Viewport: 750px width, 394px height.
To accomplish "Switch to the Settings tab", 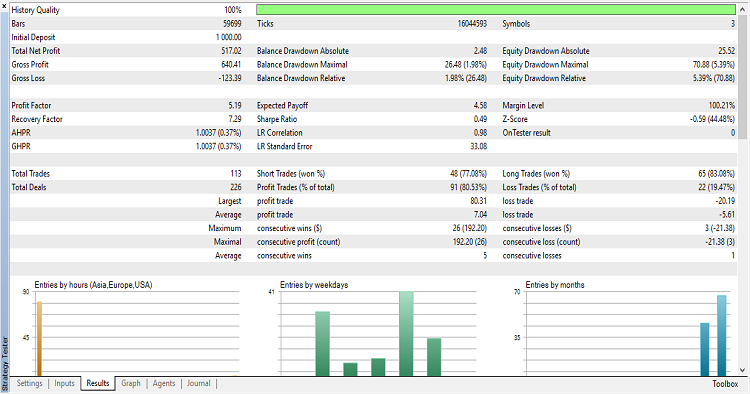I will [29, 383].
